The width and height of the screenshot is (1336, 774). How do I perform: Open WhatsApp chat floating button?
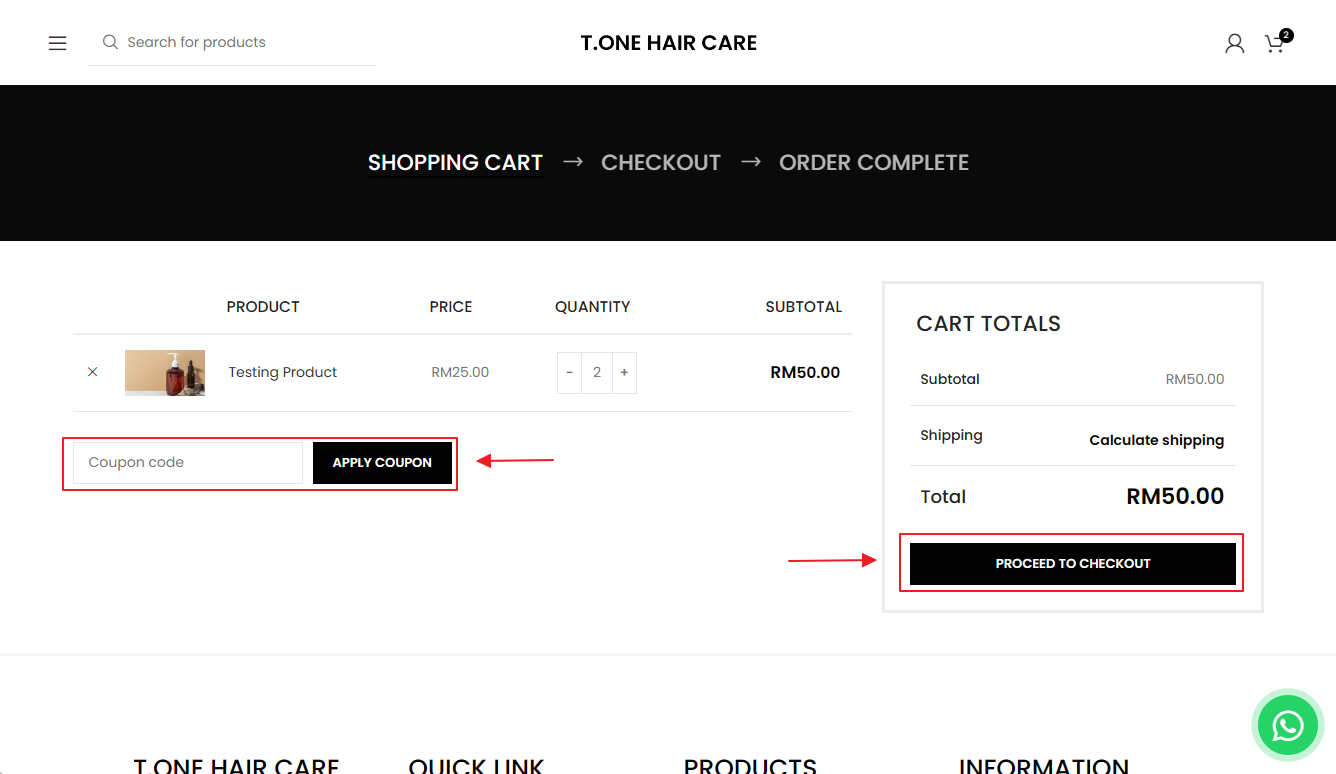click(x=1287, y=725)
